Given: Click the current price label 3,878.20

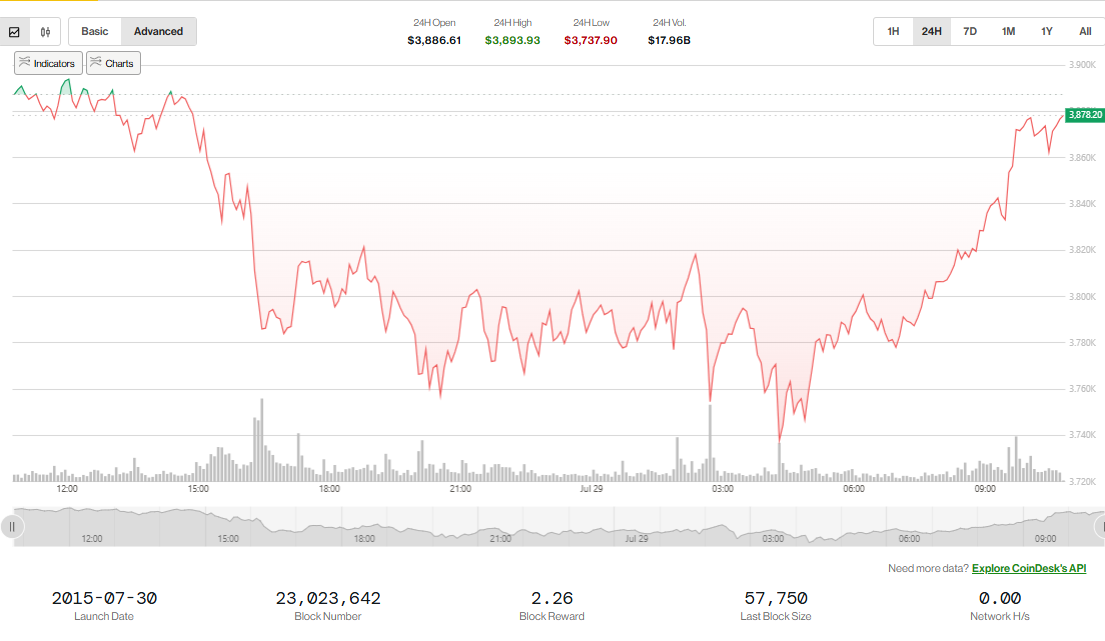Looking at the screenshot, I should tap(1085, 115).
